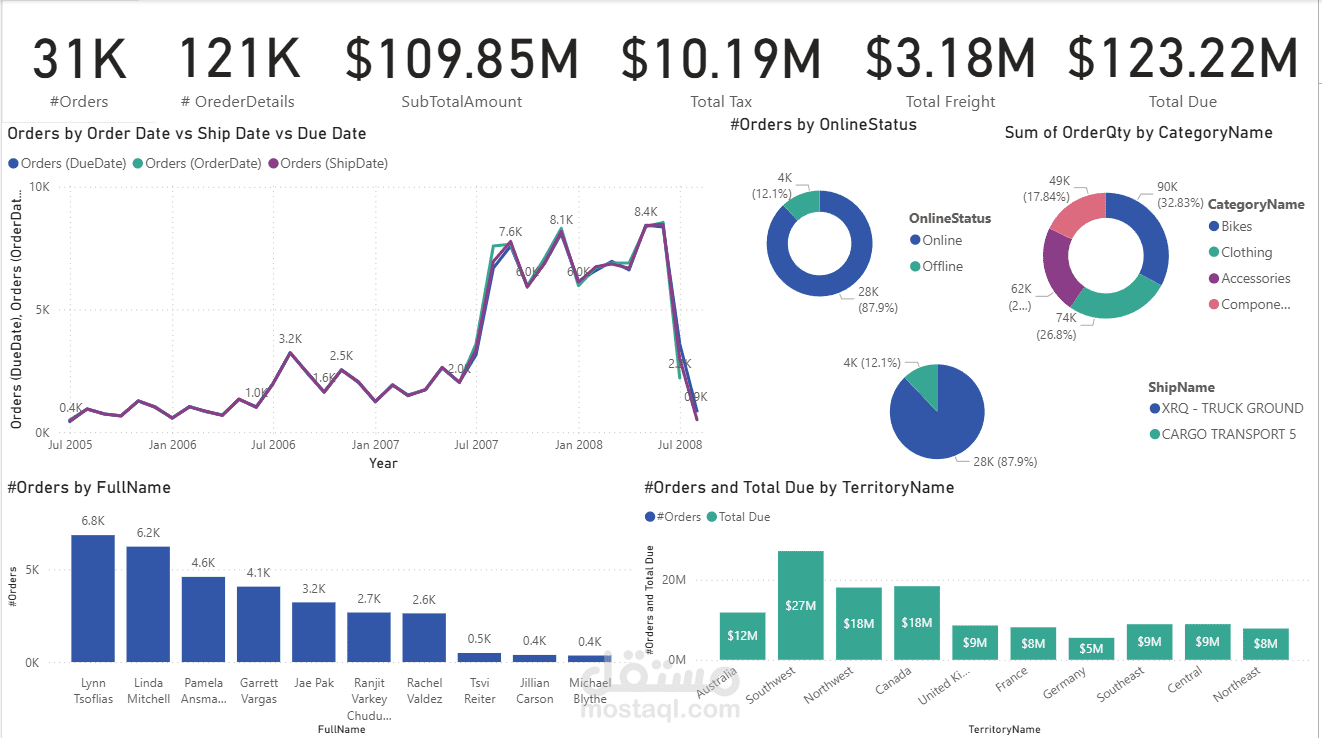Image resolution: width=1322 pixels, height=738 pixels.
Task: Select the Jae Pak 3.2K bar
Action: pyautogui.click(x=314, y=633)
